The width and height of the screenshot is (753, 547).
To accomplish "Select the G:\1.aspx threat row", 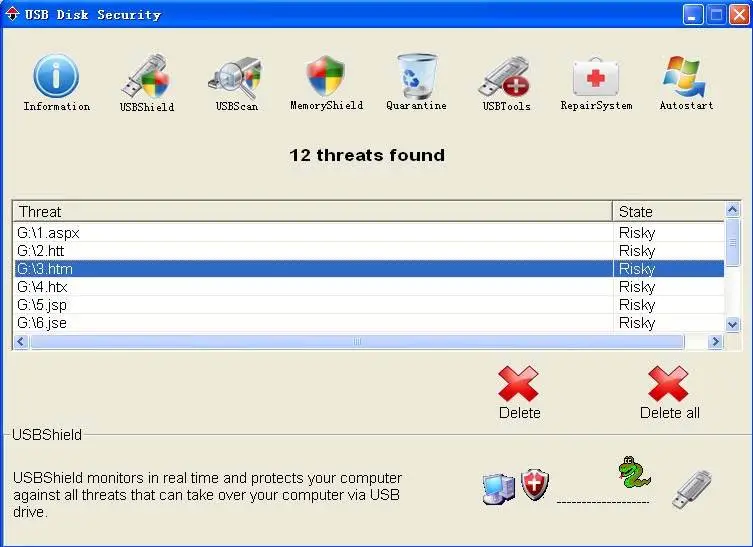I will (369, 233).
